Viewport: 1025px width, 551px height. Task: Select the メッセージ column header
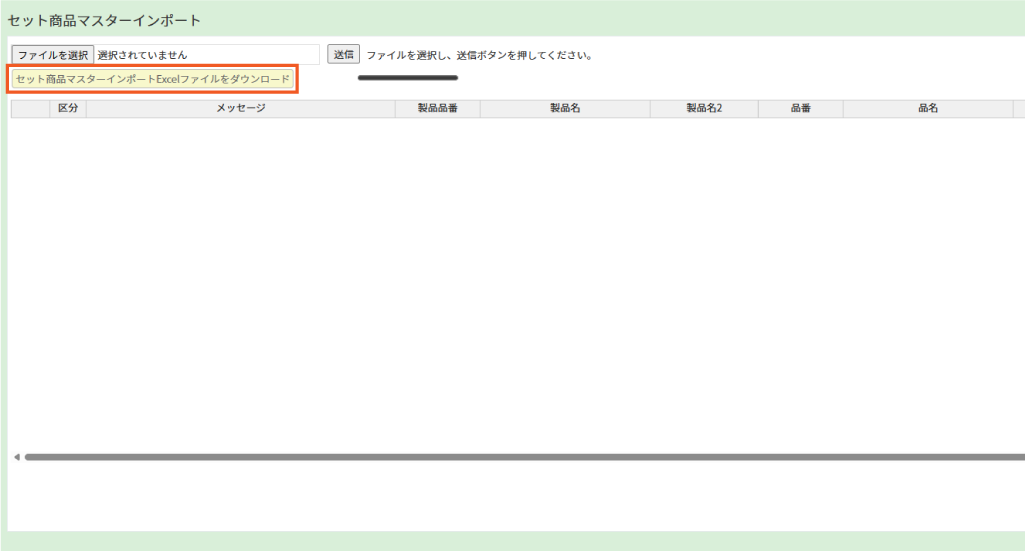coord(240,108)
